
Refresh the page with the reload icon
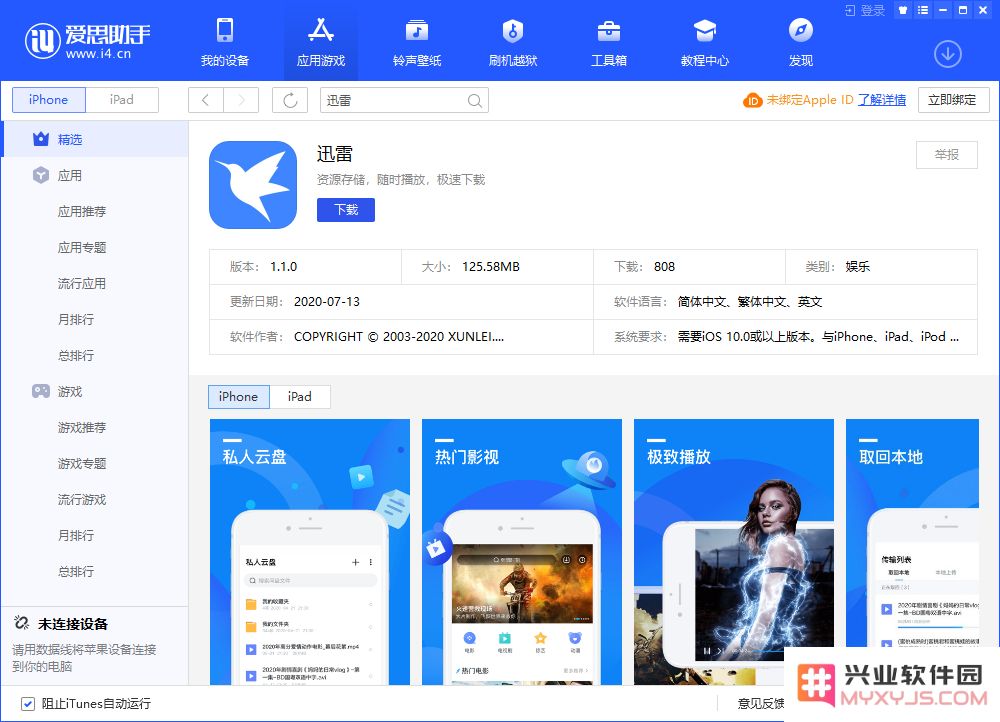pyautogui.click(x=290, y=100)
